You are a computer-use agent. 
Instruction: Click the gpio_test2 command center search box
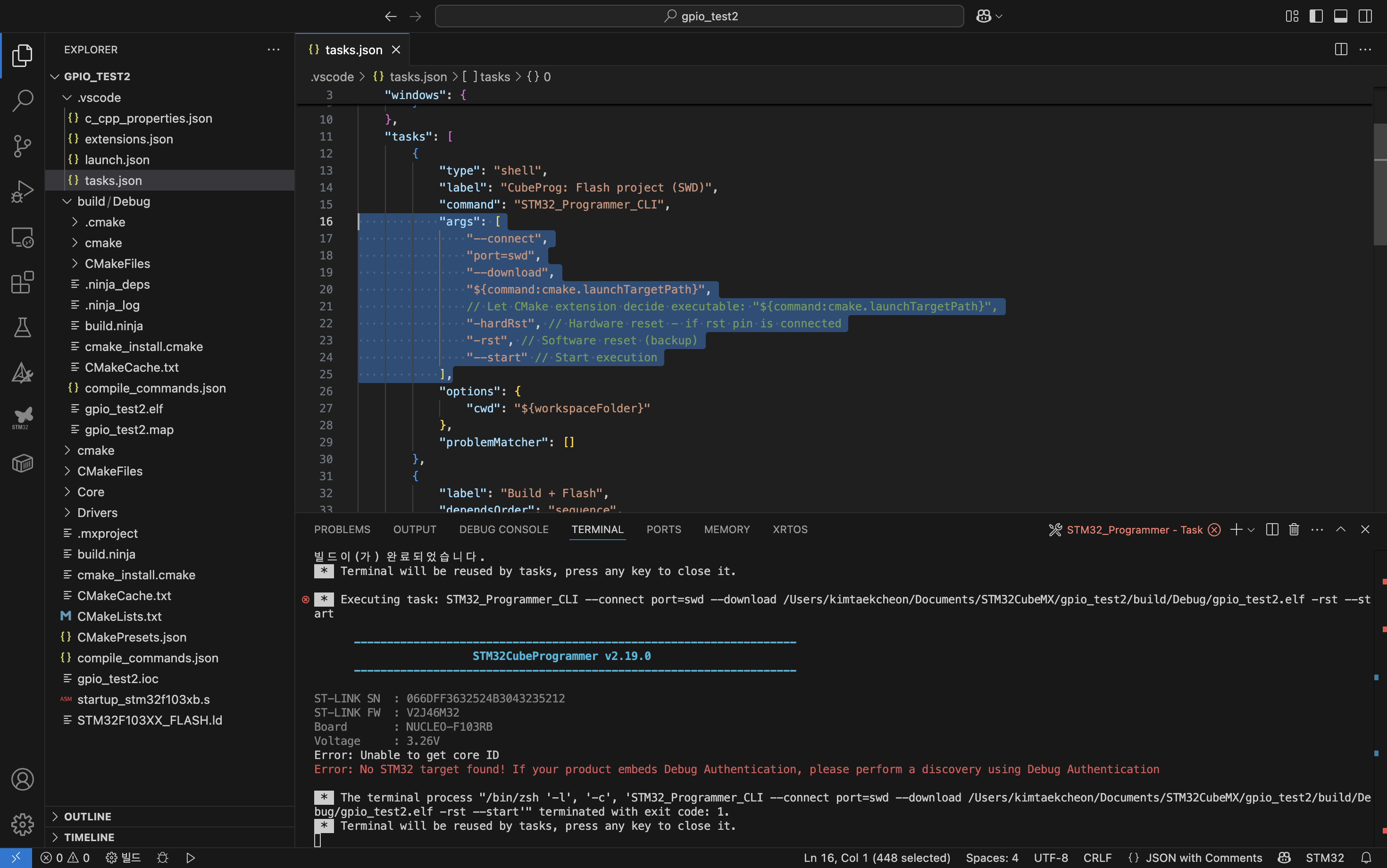pos(699,17)
